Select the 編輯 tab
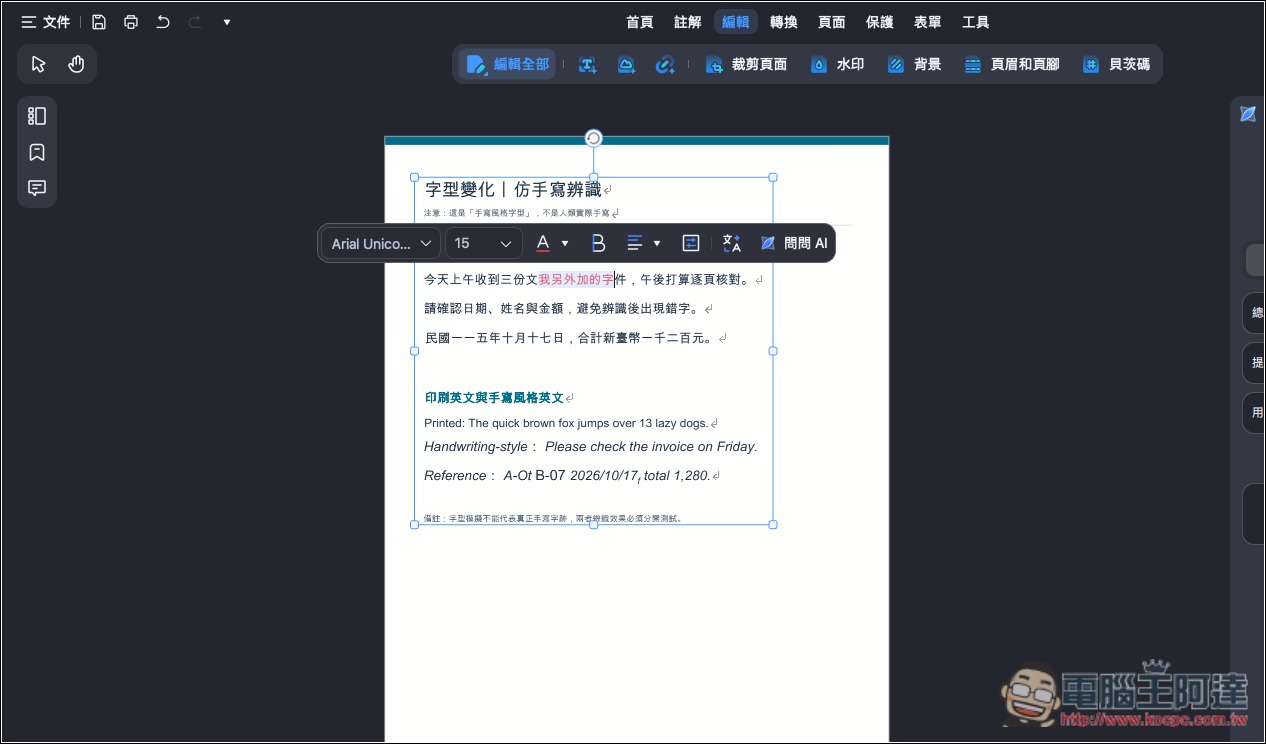This screenshot has height=744, width=1266. click(x=736, y=22)
